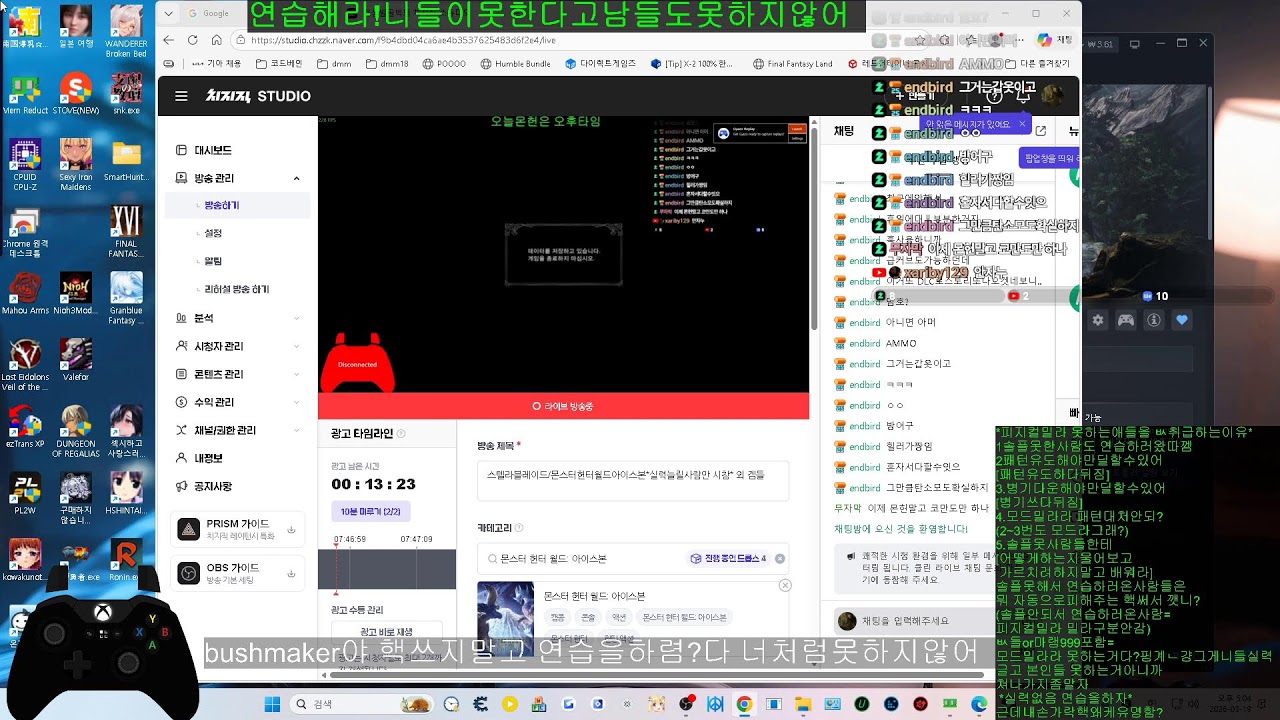
Task: Click the page vertical scrollbar
Action: (814, 230)
